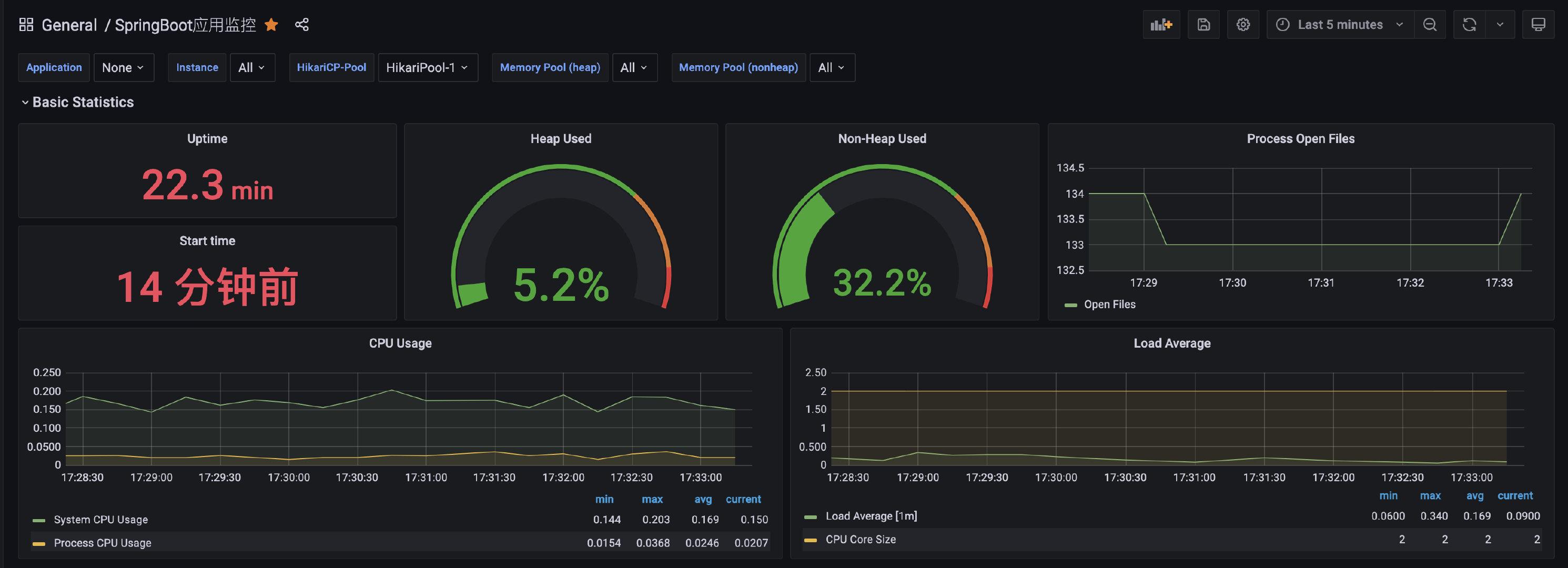Open the HikariPool-1 pool dropdown

[x=427, y=67]
